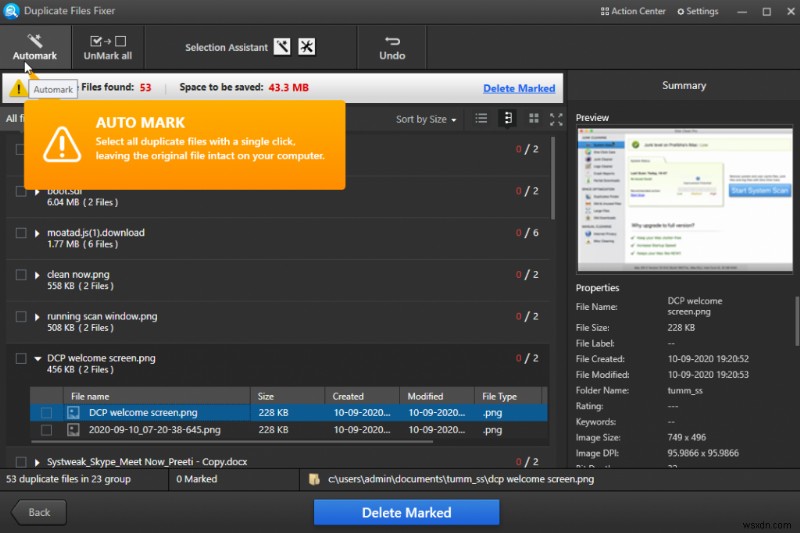The image size is (800, 533).
Task: Expand the Systweak_Skype_Meet Now_Preeti - Copy.docx group
Action: (37, 463)
